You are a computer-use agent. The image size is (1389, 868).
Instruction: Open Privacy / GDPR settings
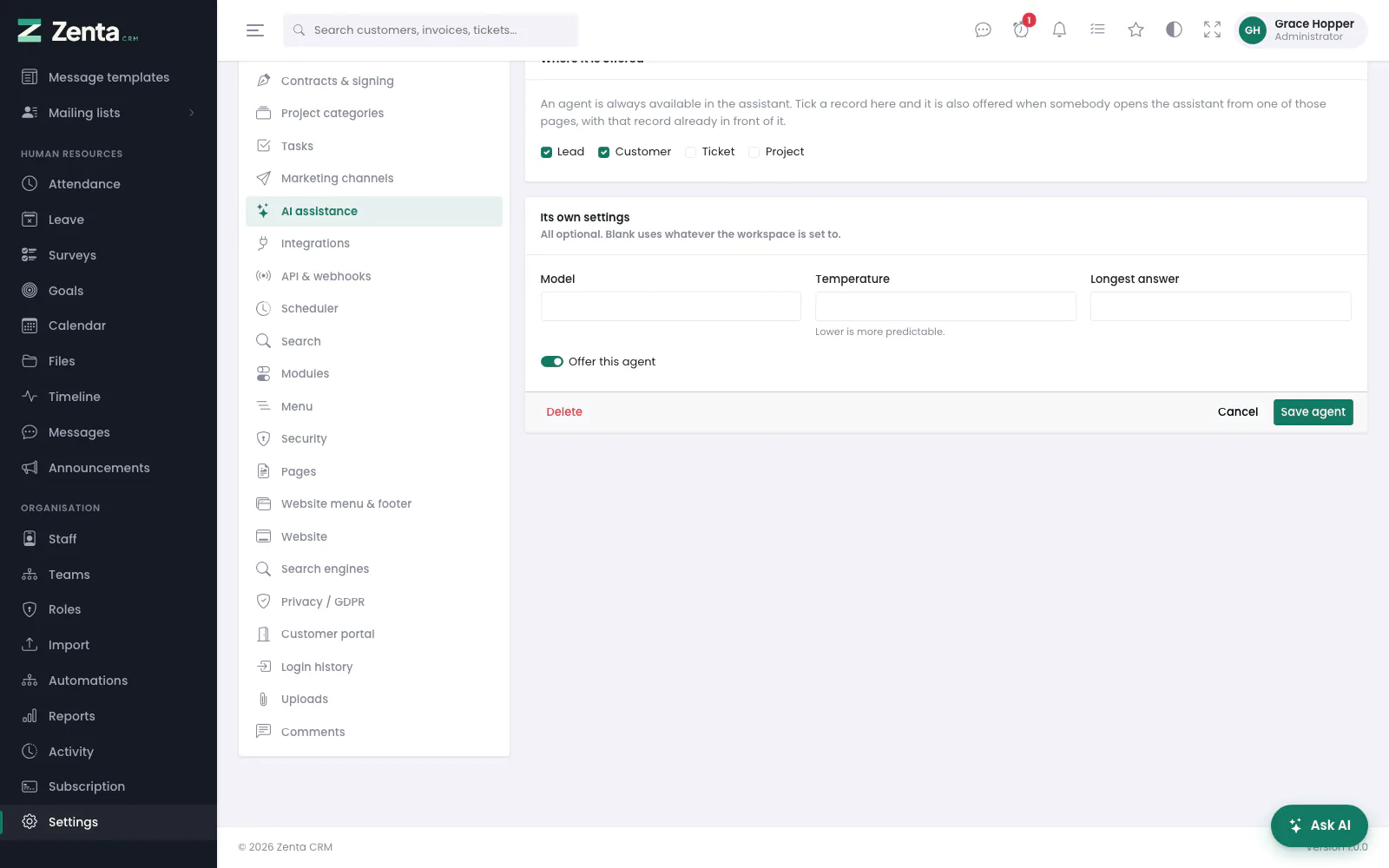click(374, 602)
